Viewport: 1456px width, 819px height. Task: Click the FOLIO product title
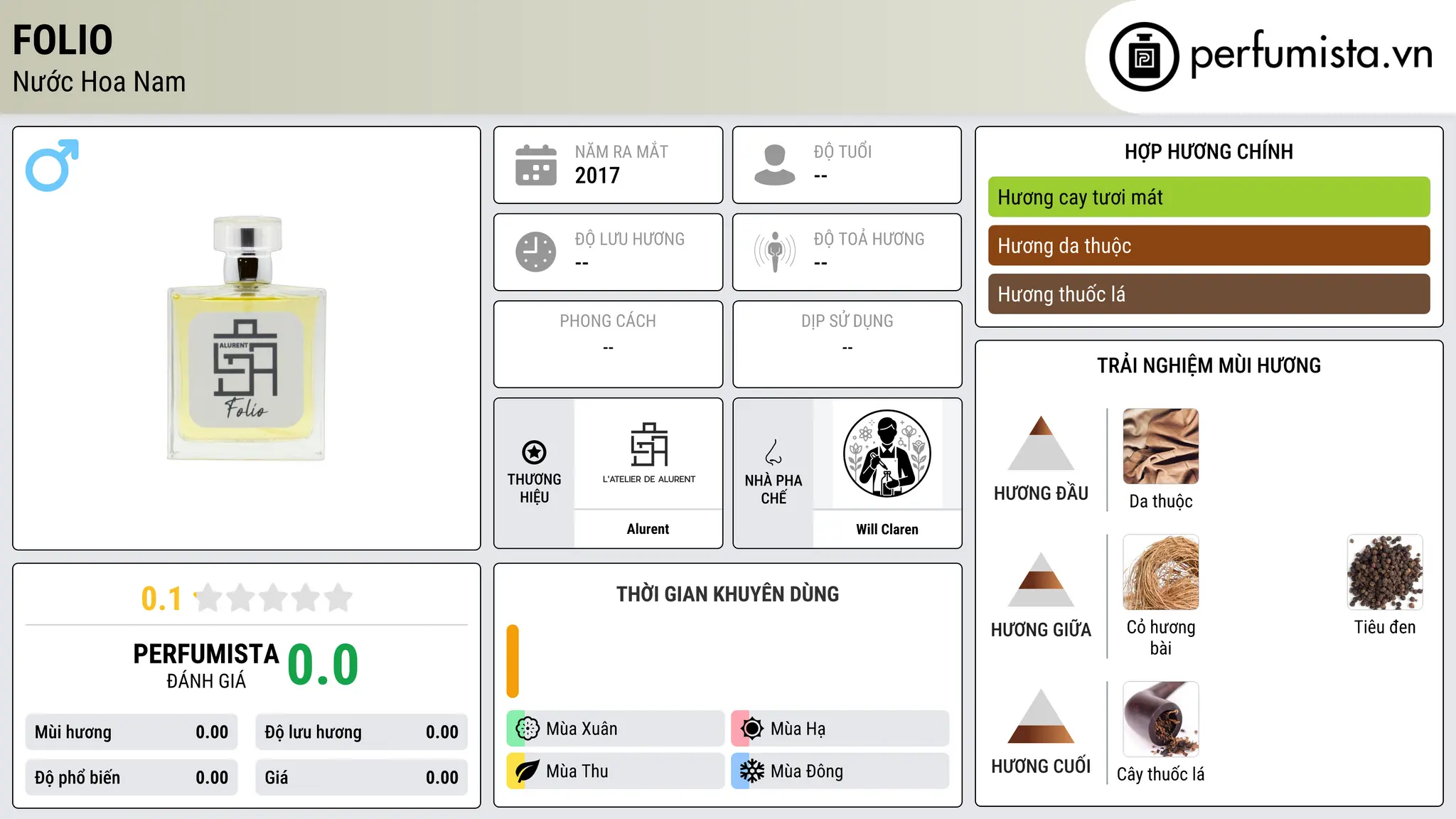(x=63, y=40)
